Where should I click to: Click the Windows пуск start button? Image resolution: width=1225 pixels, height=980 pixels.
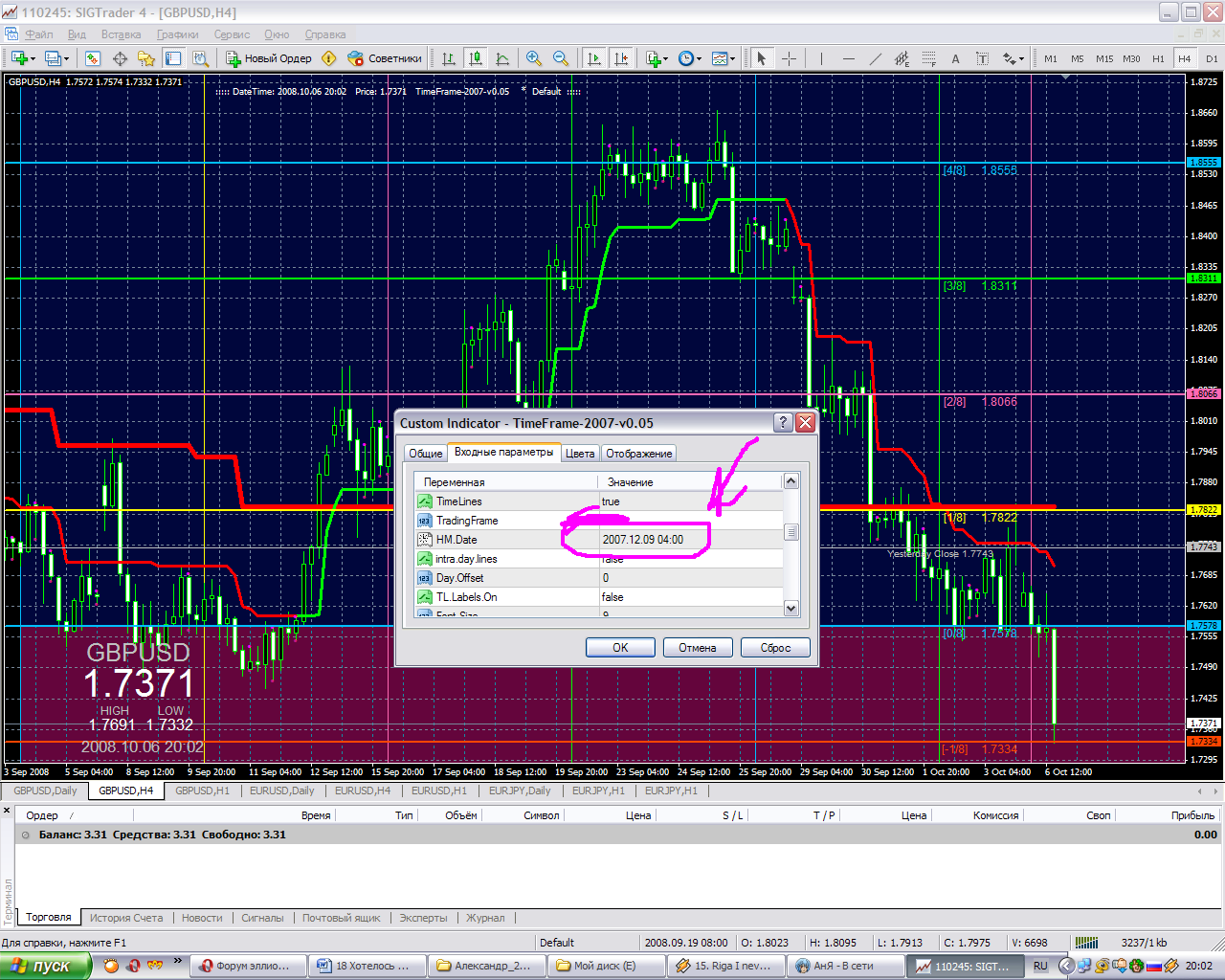(x=45, y=967)
